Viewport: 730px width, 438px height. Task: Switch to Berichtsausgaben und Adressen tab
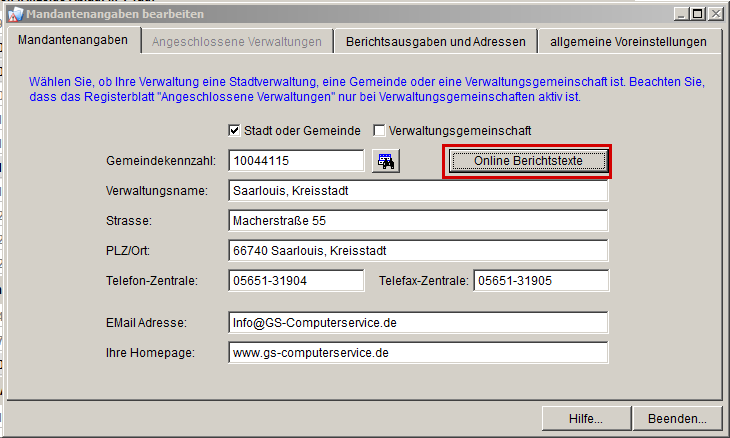[435, 41]
